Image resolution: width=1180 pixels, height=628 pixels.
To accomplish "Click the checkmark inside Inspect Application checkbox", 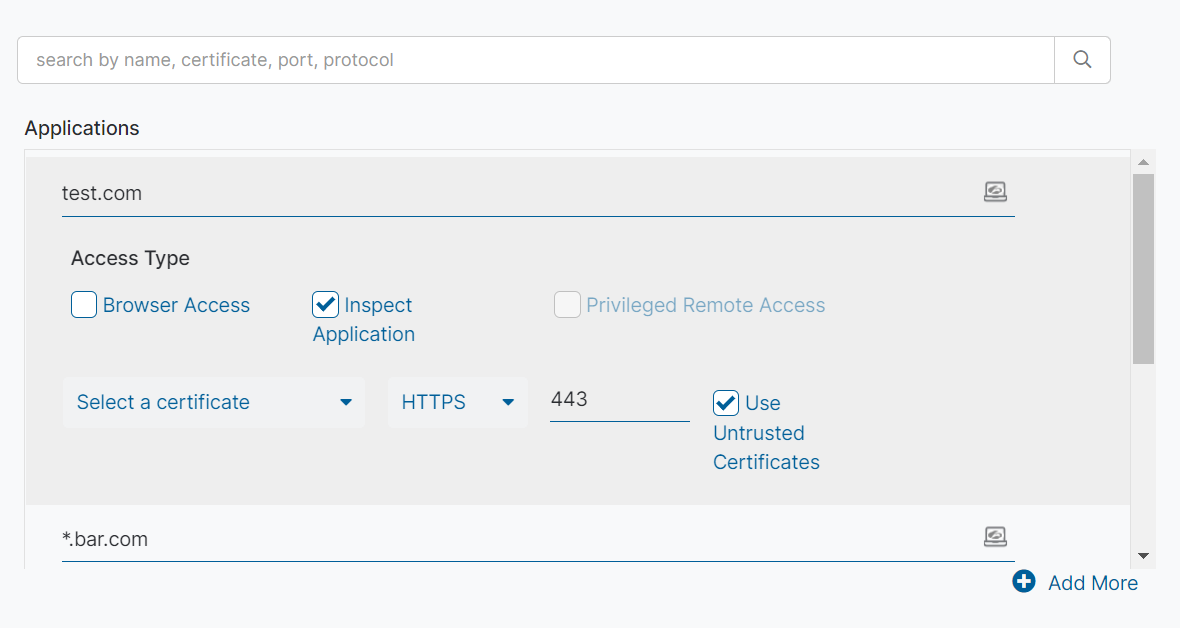I will [x=324, y=304].
